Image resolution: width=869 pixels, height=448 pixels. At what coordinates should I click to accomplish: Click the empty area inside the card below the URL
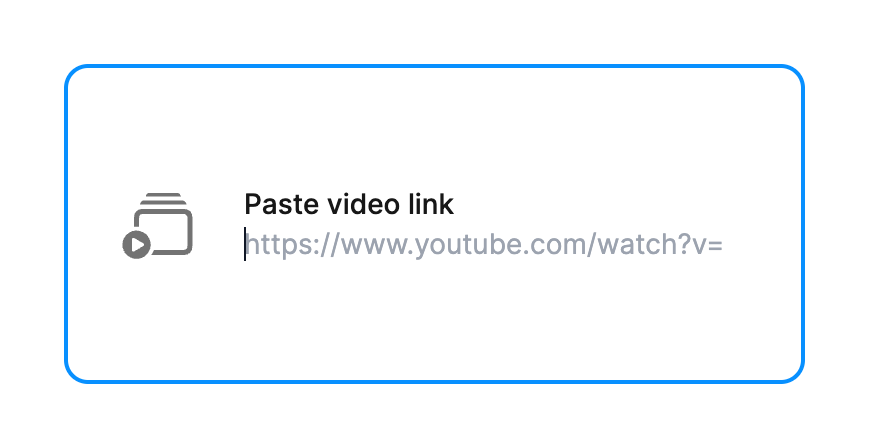(434, 322)
